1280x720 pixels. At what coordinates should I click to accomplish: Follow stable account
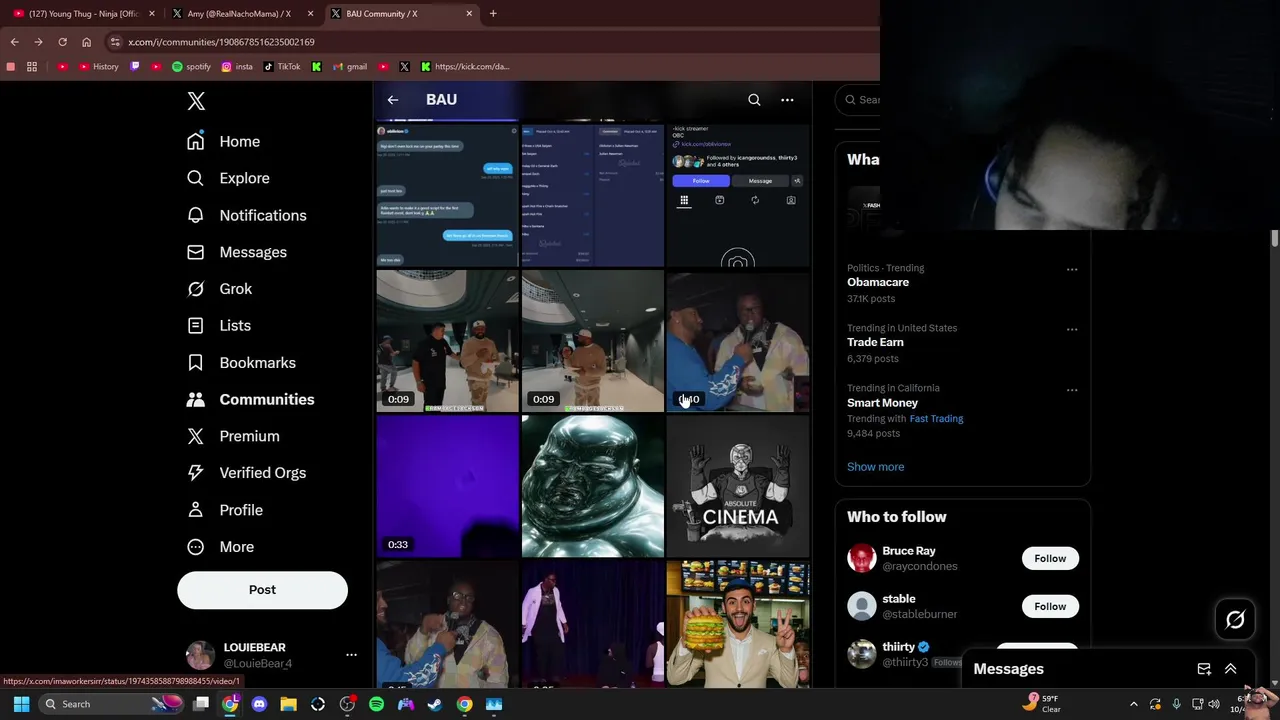coord(1050,607)
